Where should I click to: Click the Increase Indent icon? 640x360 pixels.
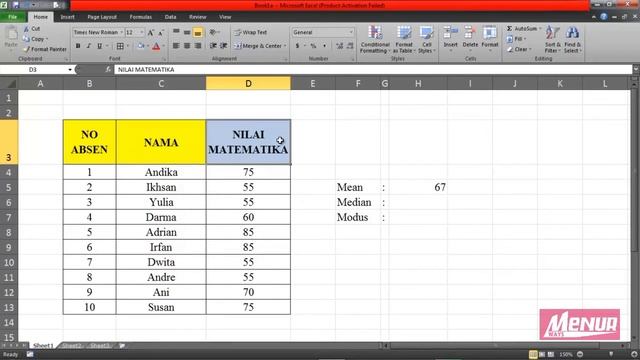pyautogui.click(x=224, y=46)
